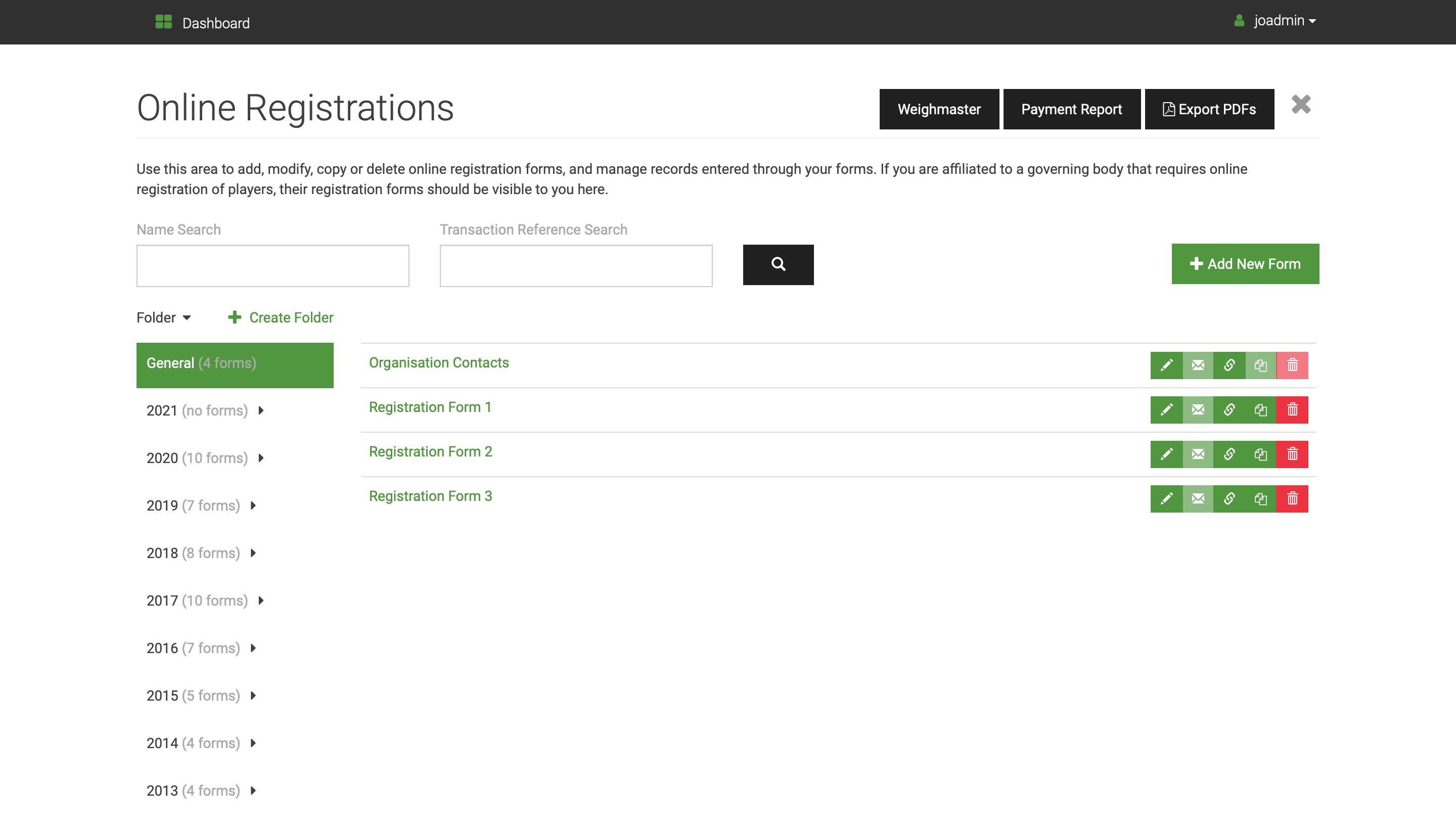Copy the Organisation Contacts form
The height and width of the screenshot is (827, 1456).
pyautogui.click(x=1261, y=365)
